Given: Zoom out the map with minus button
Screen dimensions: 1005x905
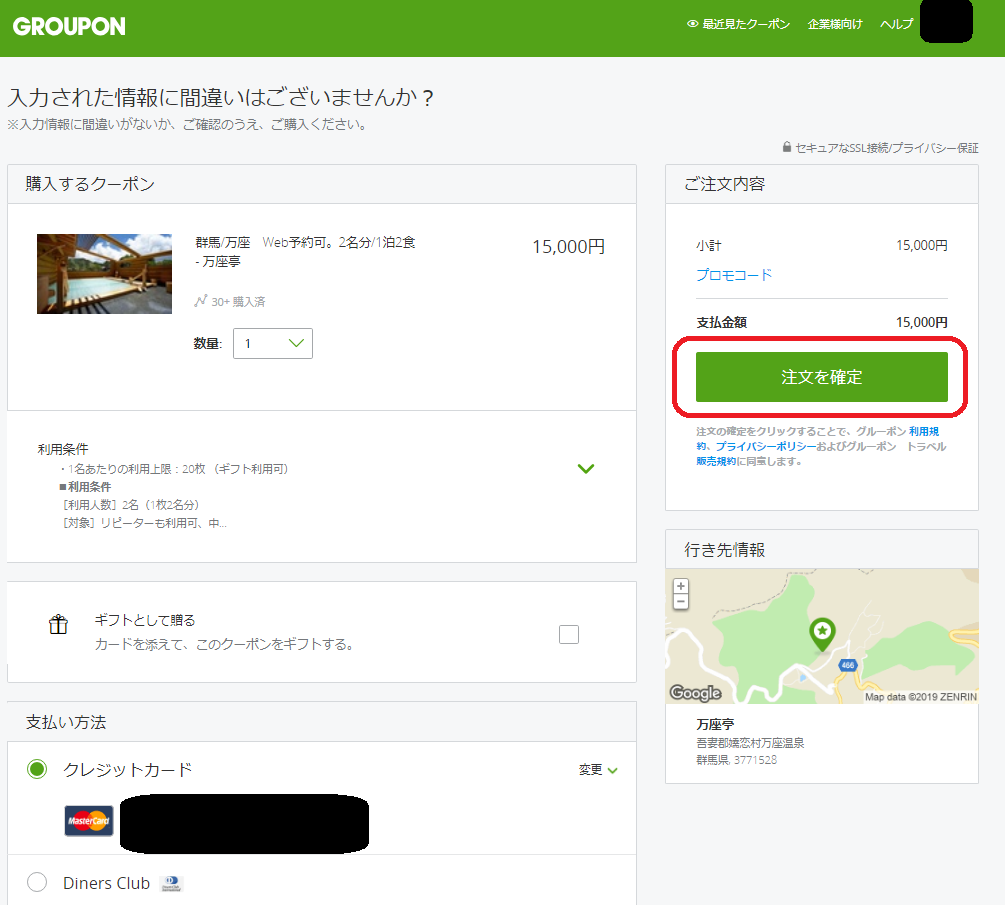Looking at the screenshot, I should [681, 602].
